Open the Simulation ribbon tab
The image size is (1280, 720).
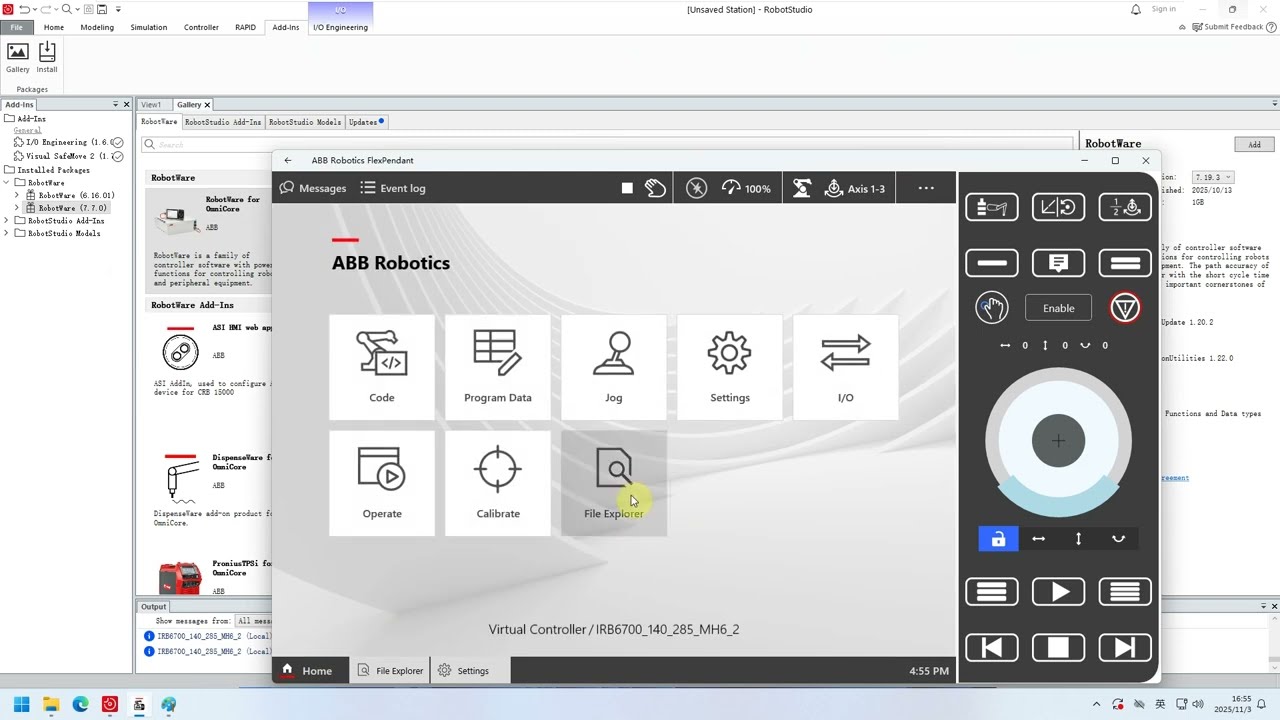click(x=149, y=27)
